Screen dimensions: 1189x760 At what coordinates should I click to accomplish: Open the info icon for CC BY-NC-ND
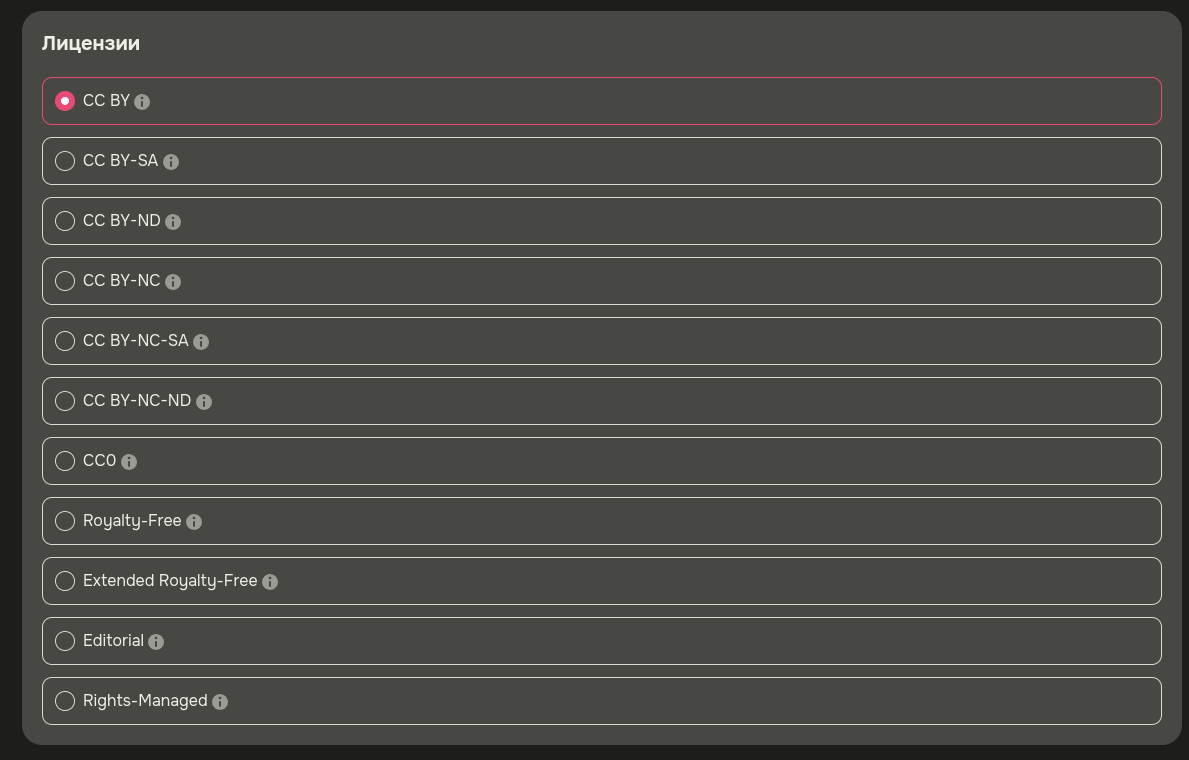pyautogui.click(x=204, y=402)
